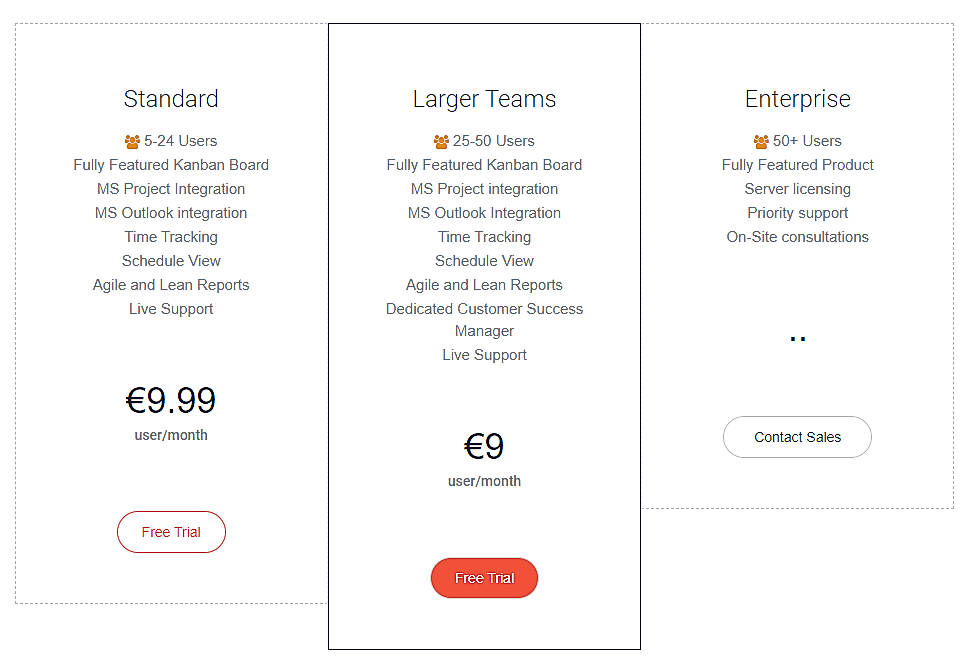Click Time Tracking in the Standard column

[171, 236]
